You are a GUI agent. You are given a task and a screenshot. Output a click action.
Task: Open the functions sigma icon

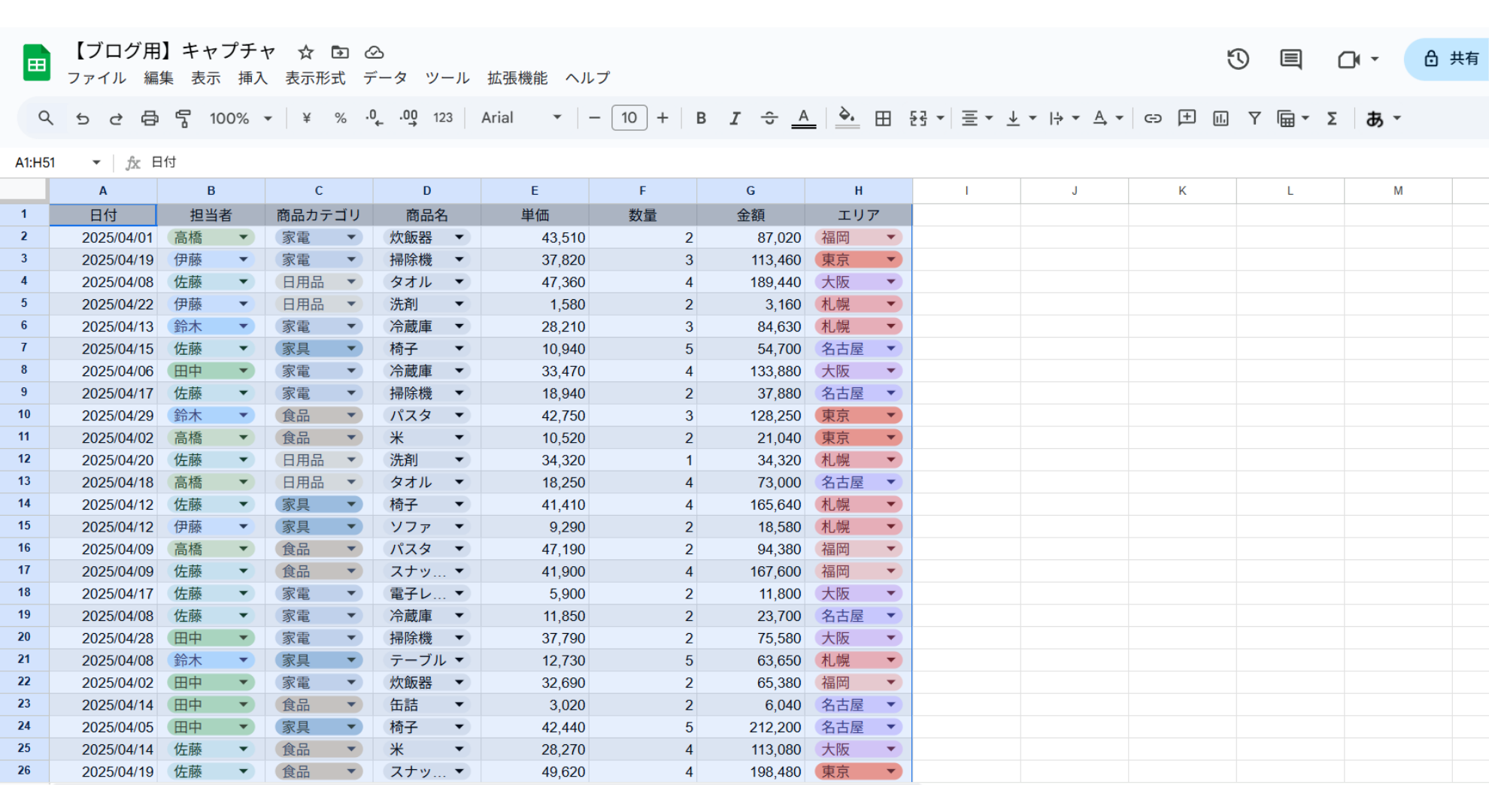pyautogui.click(x=1332, y=118)
